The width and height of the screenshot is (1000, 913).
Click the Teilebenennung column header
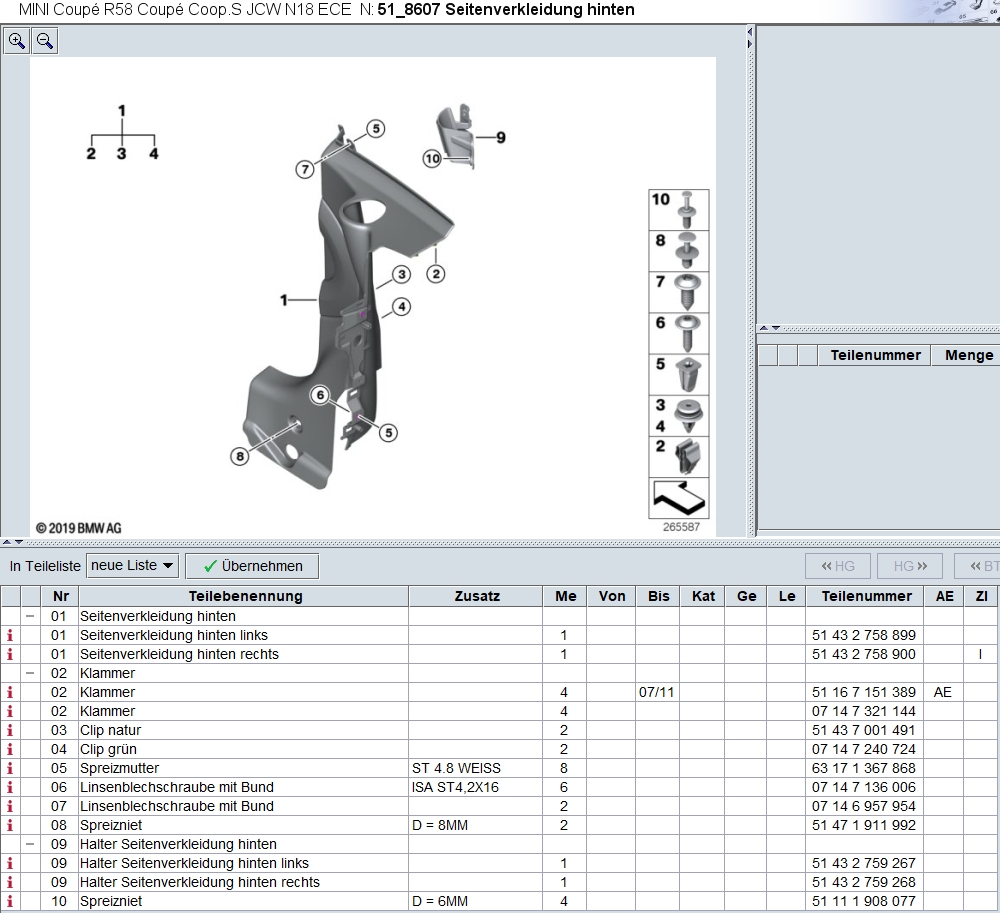pyautogui.click(x=244, y=596)
